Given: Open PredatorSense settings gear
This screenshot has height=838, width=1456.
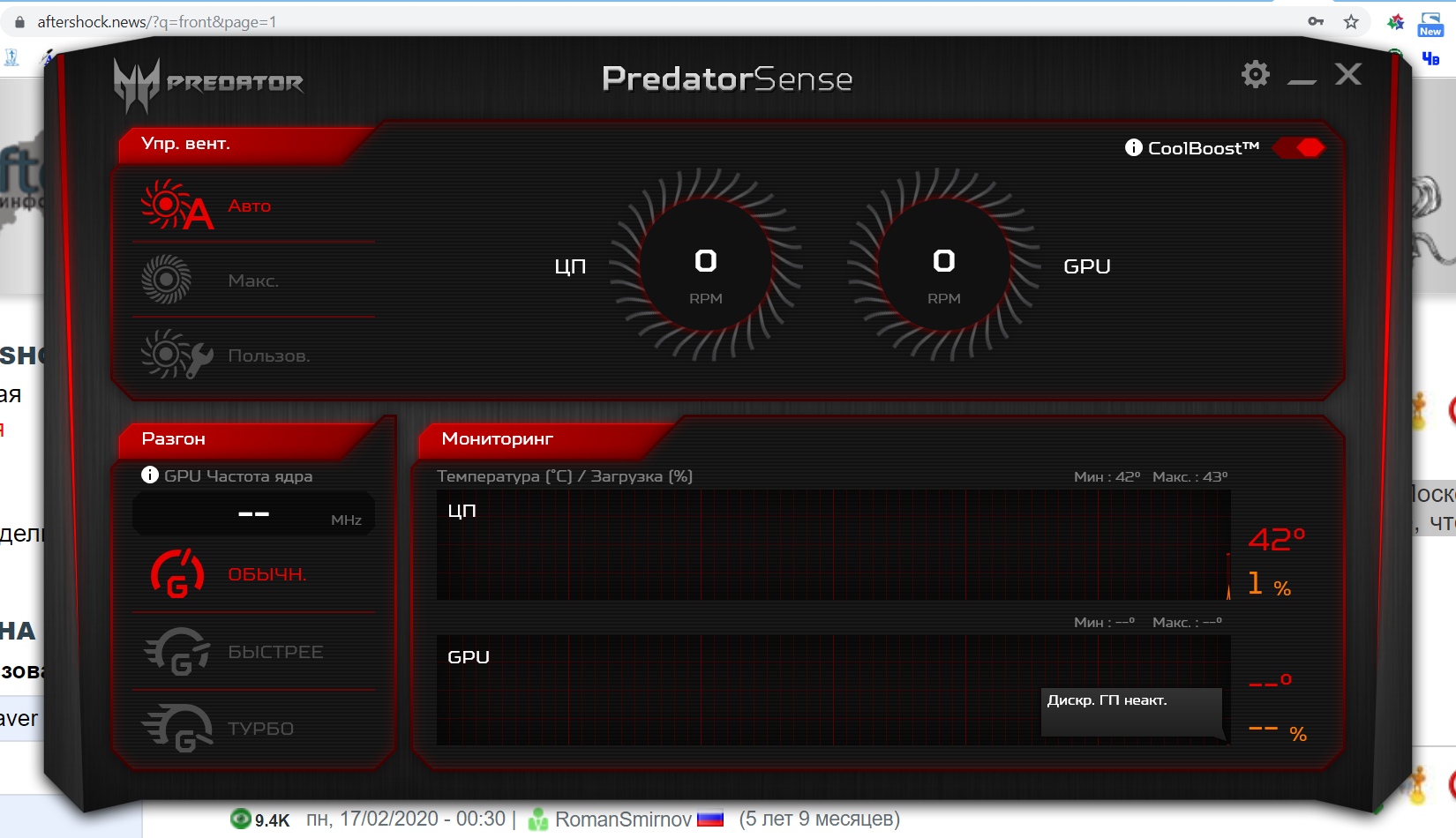Looking at the screenshot, I should pos(1255,75).
